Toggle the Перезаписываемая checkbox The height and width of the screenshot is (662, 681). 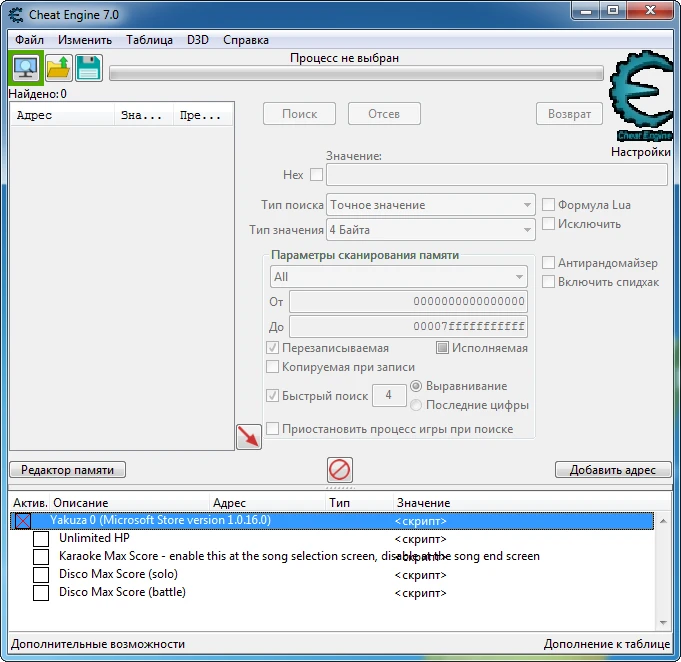point(272,348)
